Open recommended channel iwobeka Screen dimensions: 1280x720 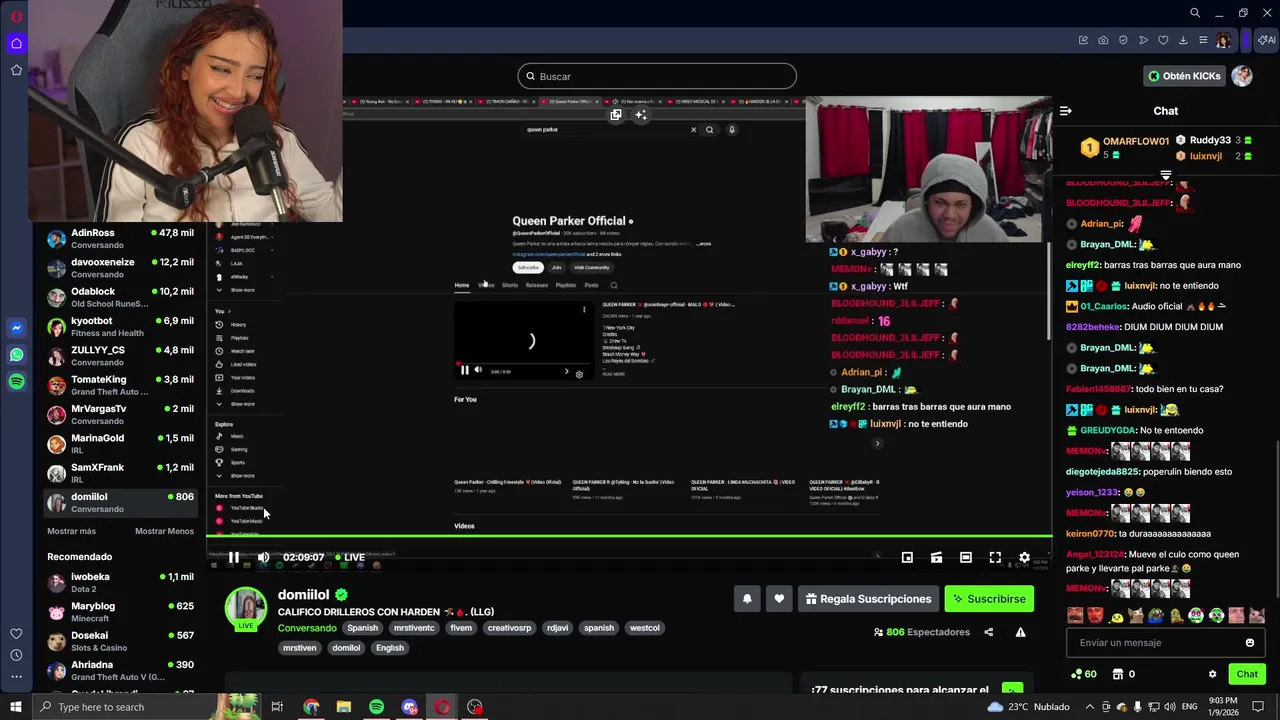(x=120, y=583)
